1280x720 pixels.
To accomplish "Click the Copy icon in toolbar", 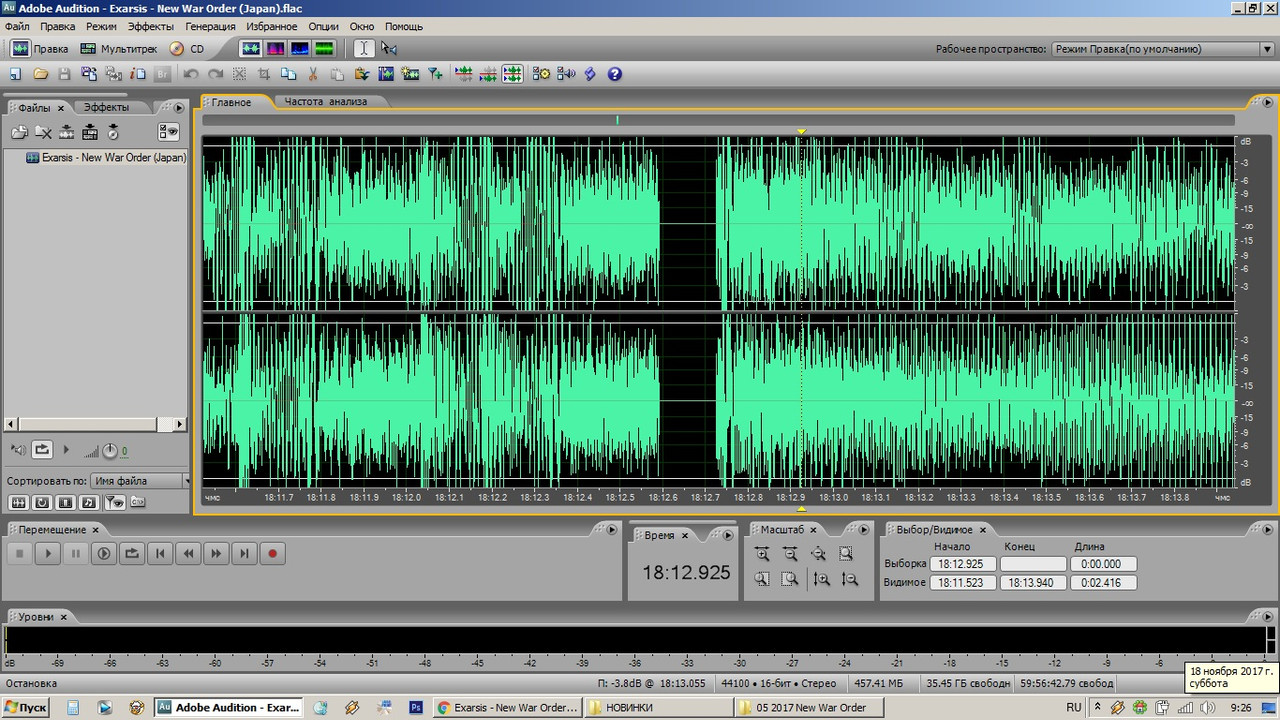I will tap(288, 74).
